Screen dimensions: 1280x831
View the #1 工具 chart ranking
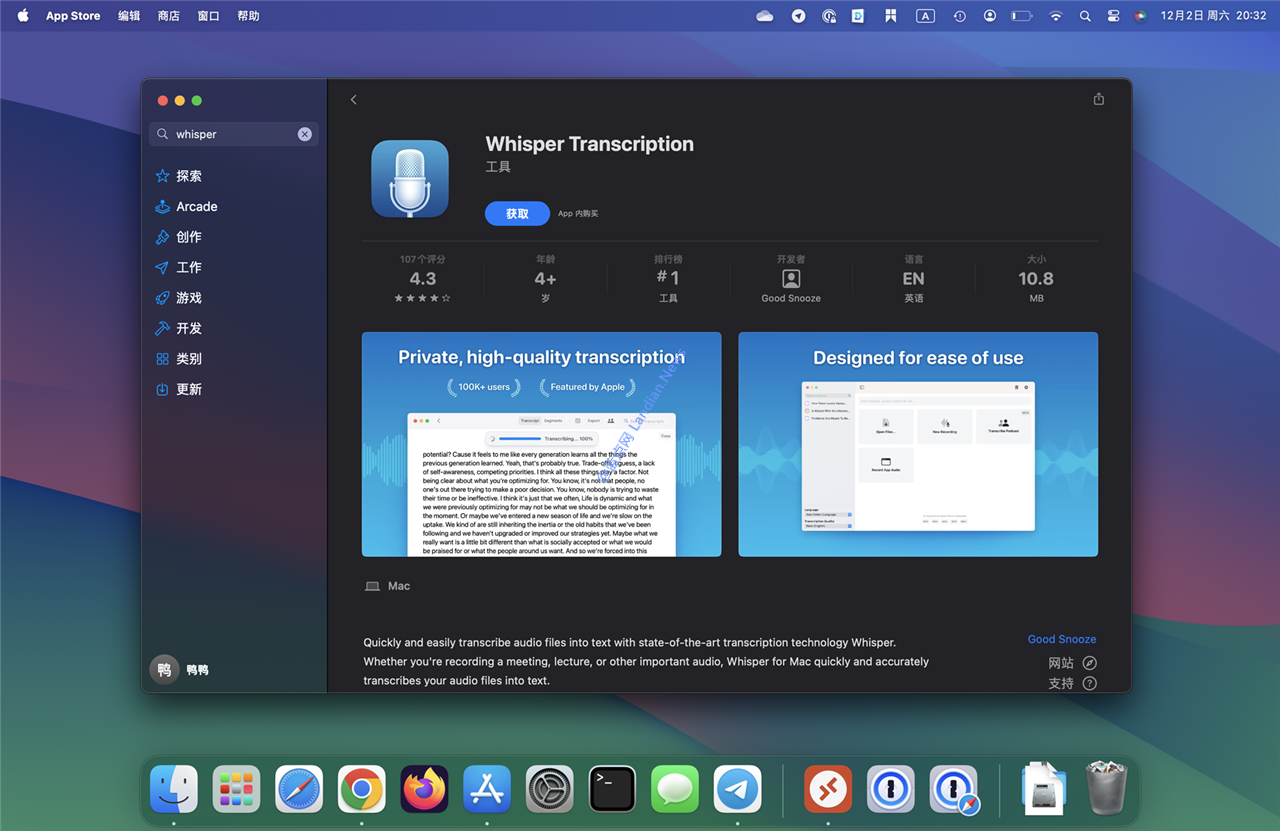(x=668, y=279)
